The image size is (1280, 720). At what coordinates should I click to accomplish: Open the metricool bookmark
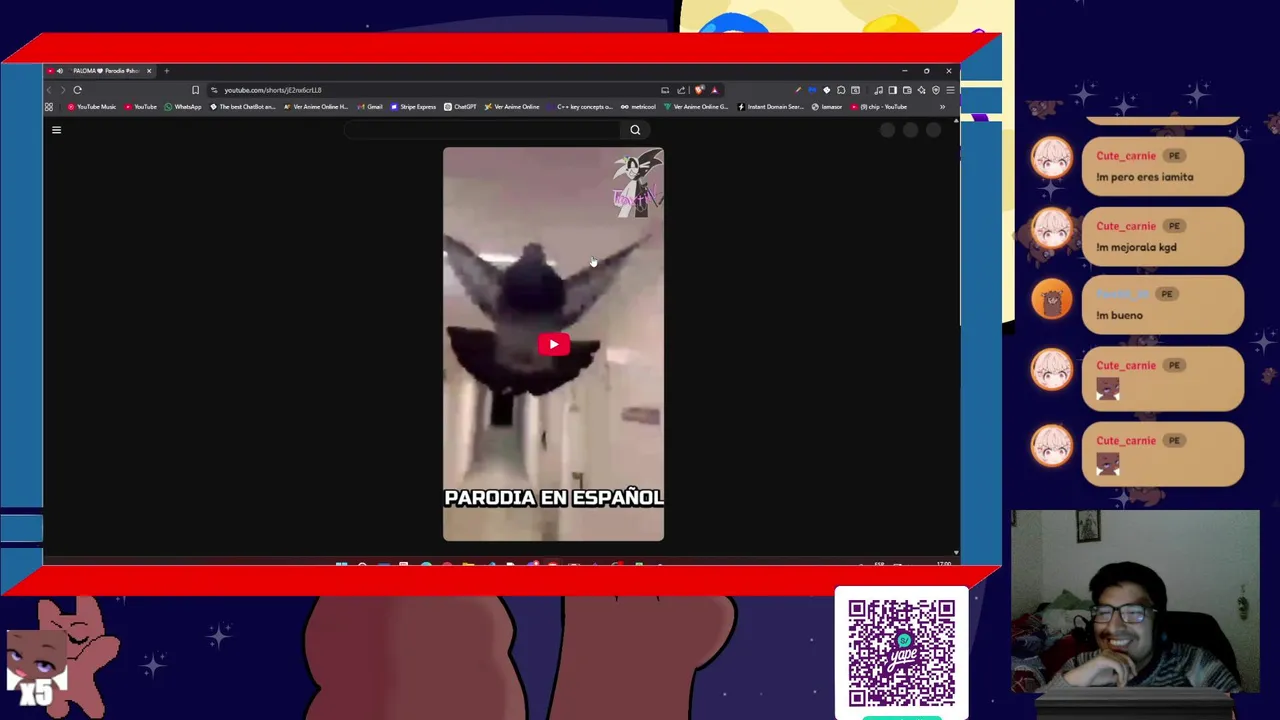click(638, 107)
